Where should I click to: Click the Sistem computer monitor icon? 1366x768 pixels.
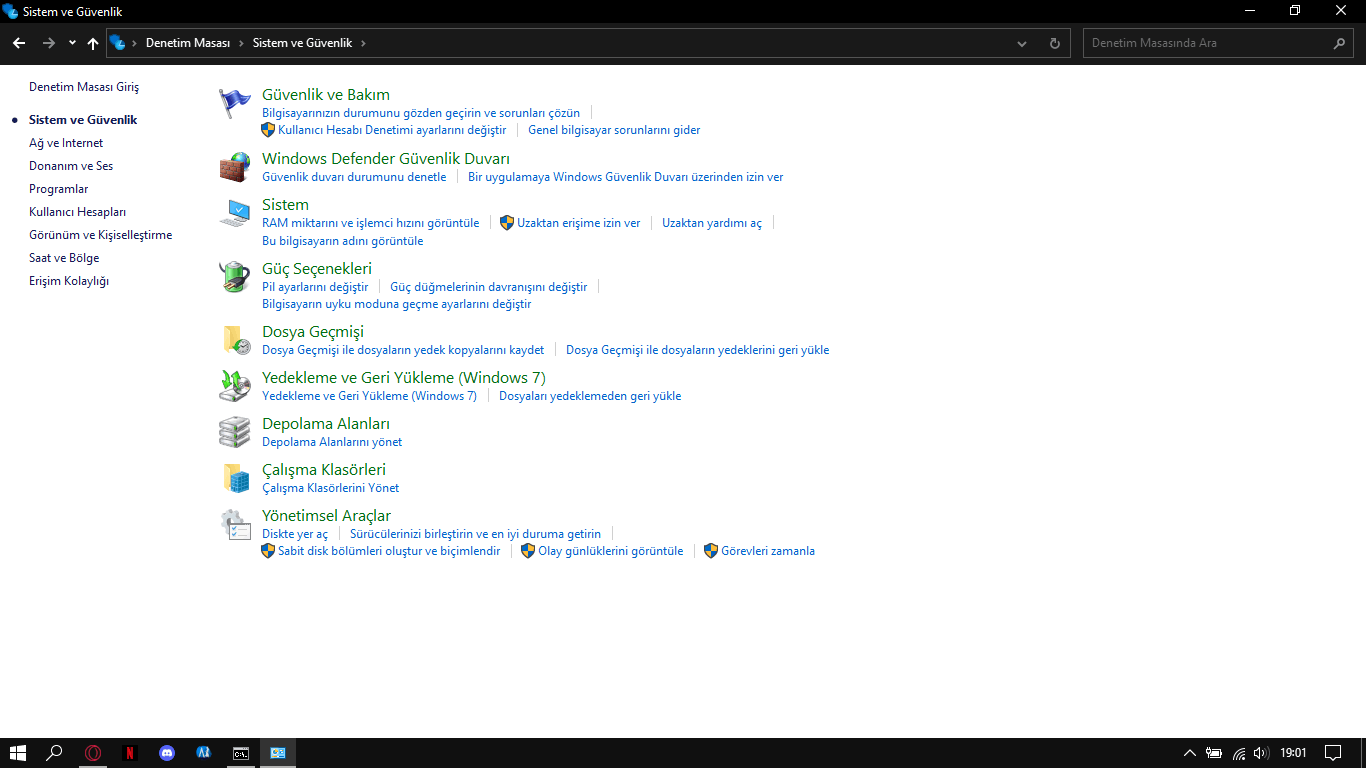point(235,213)
